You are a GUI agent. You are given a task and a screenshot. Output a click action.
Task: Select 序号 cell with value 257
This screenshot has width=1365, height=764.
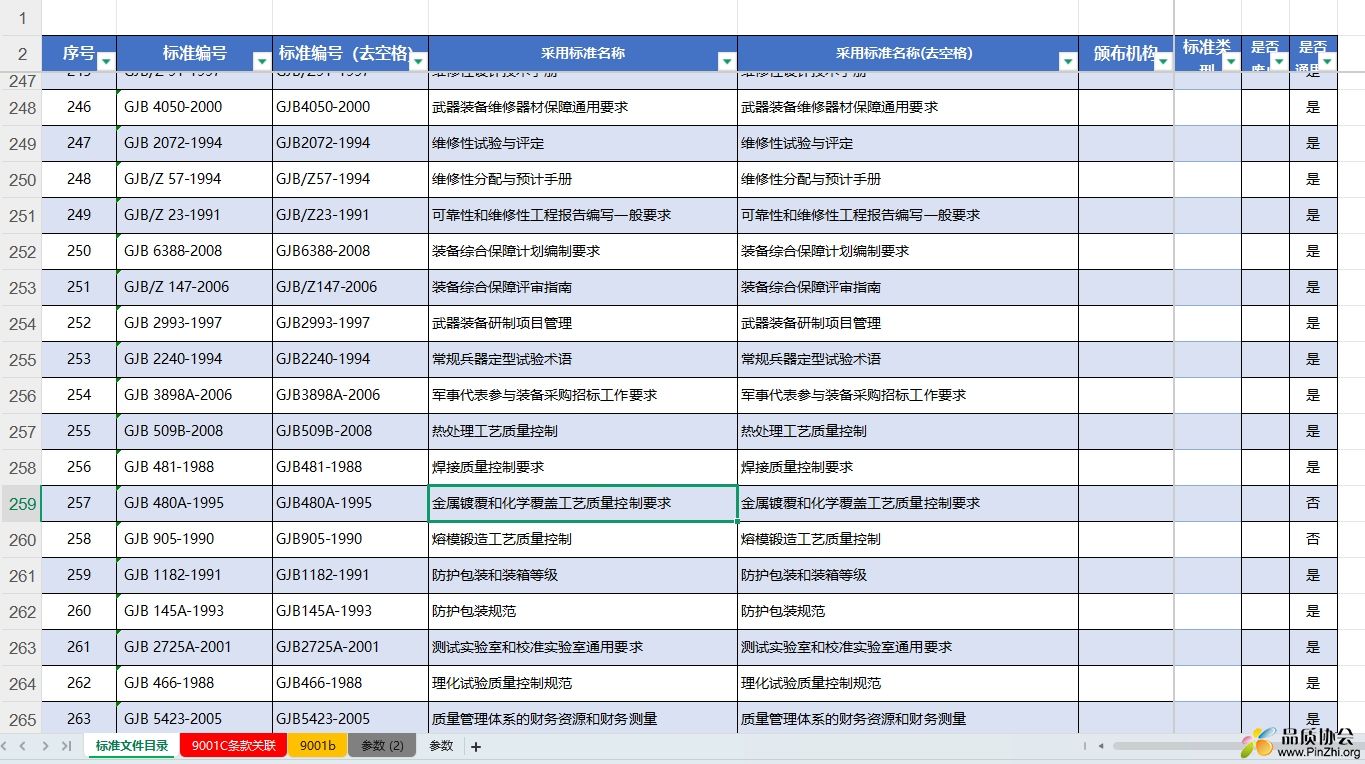pos(79,503)
